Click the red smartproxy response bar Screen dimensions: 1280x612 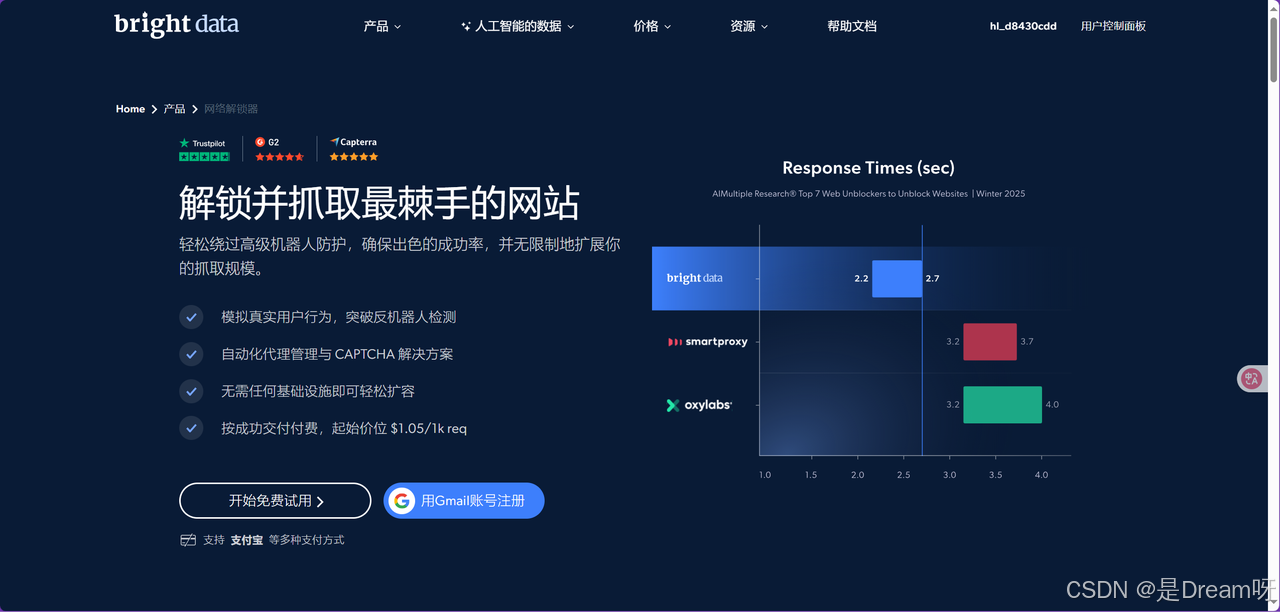pyautogui.click(x=990, y=342)
